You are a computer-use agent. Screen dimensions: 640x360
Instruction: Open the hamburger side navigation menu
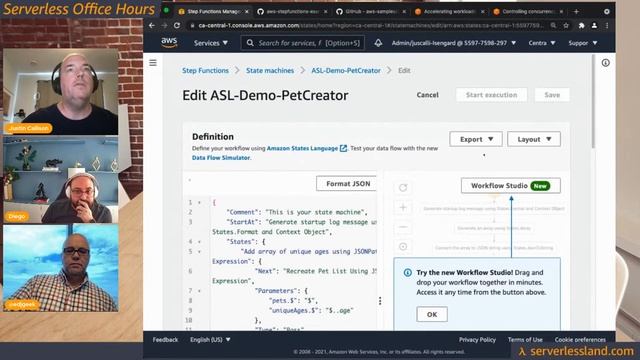[153, 63]
